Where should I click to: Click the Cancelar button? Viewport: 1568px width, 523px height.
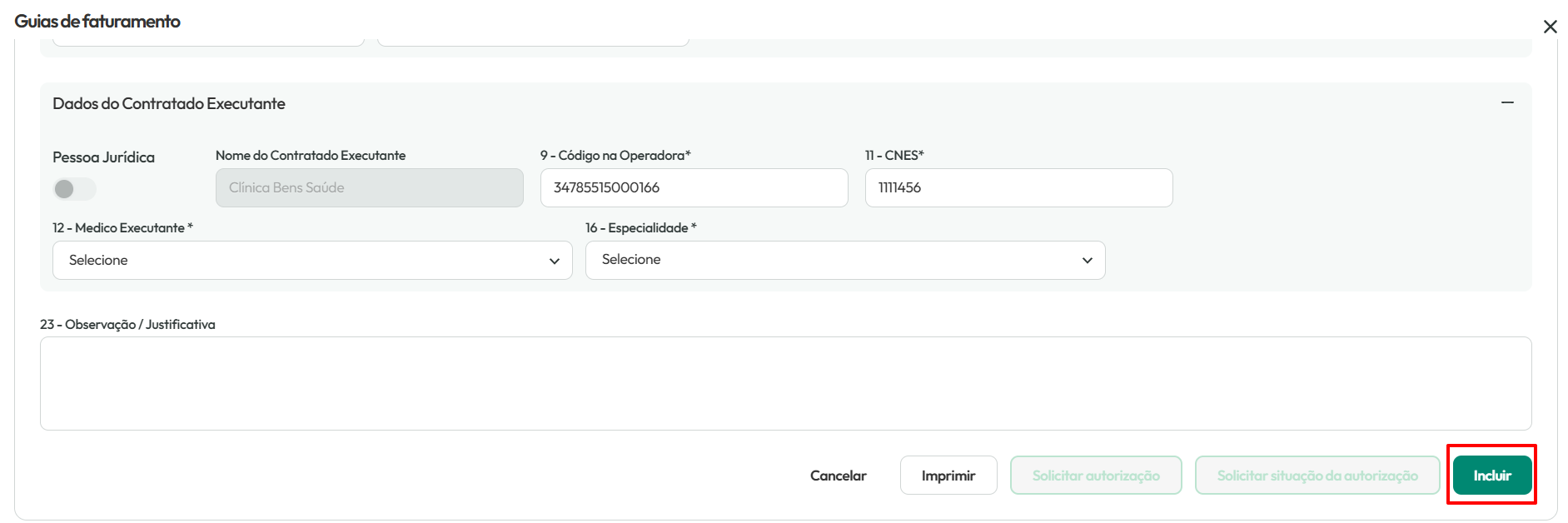[x=839, y=476]
